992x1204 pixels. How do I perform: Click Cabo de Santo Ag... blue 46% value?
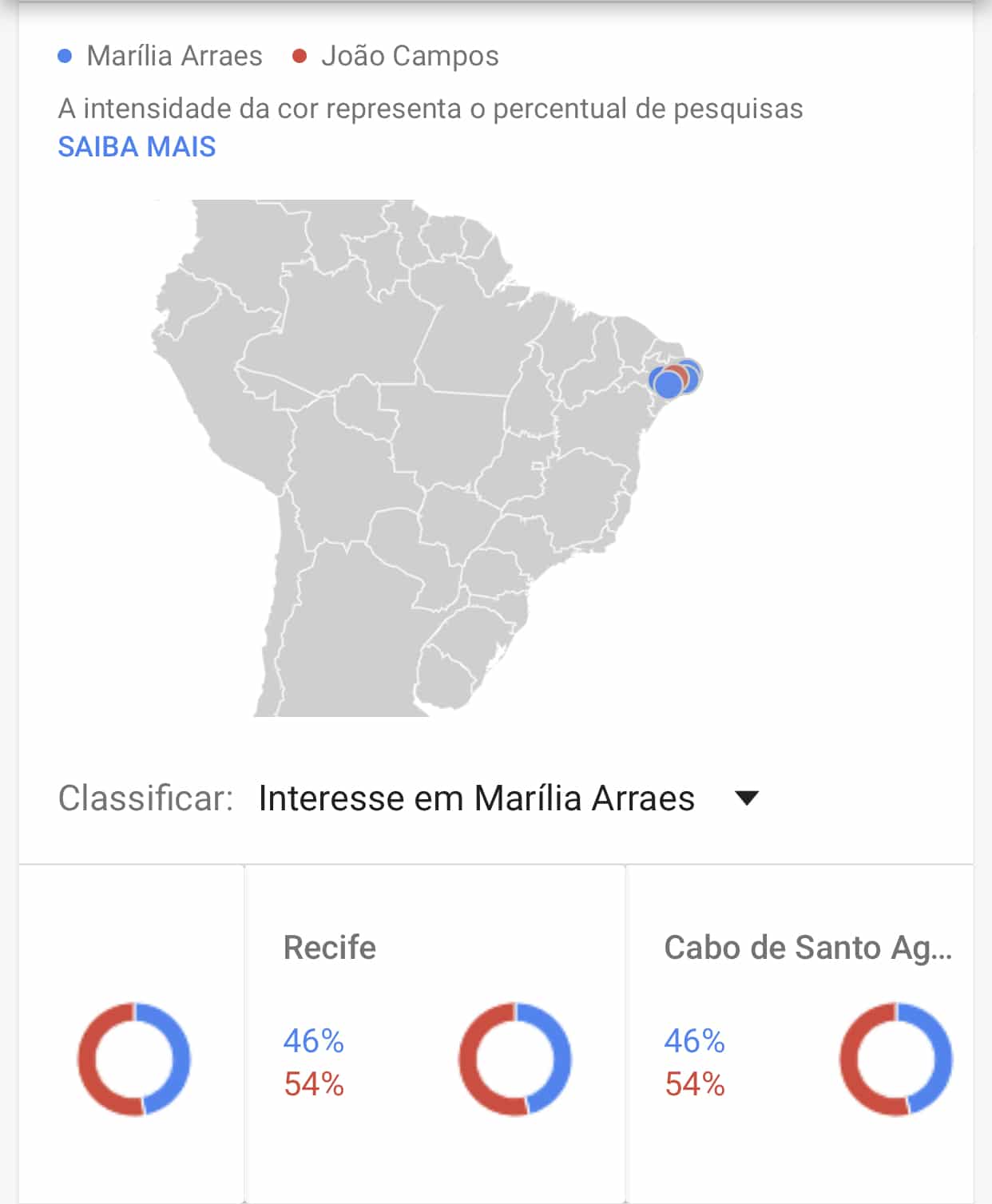(x=694, y=1041)
